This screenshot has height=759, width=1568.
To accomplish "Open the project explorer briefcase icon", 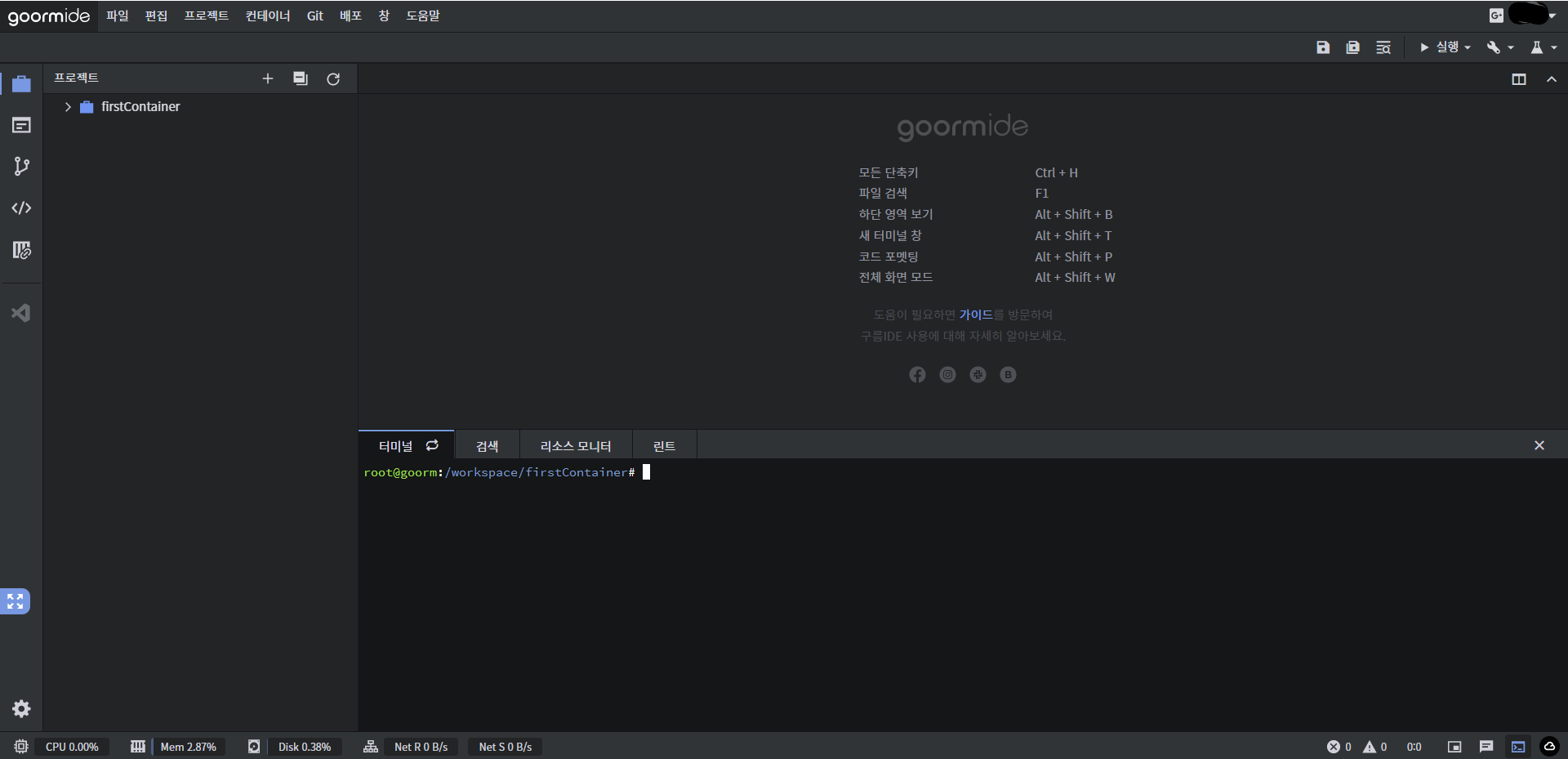I will pyautogui.click(x=21, y=83).
